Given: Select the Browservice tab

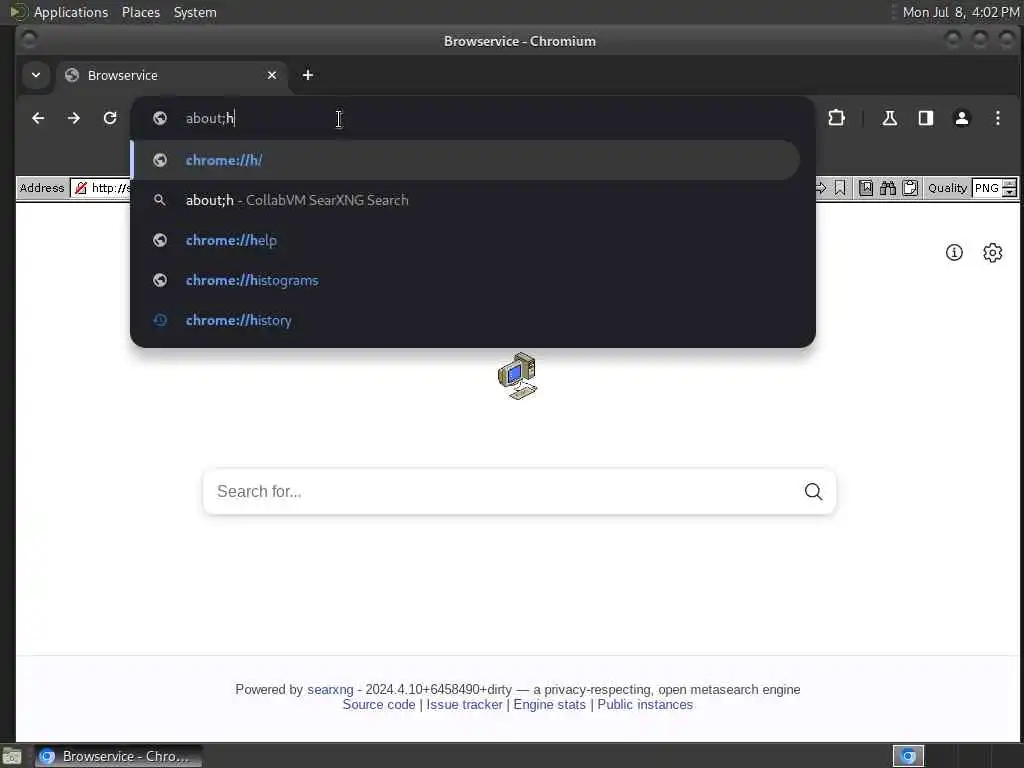Looking at the screenshot, I should click(172, 75).
